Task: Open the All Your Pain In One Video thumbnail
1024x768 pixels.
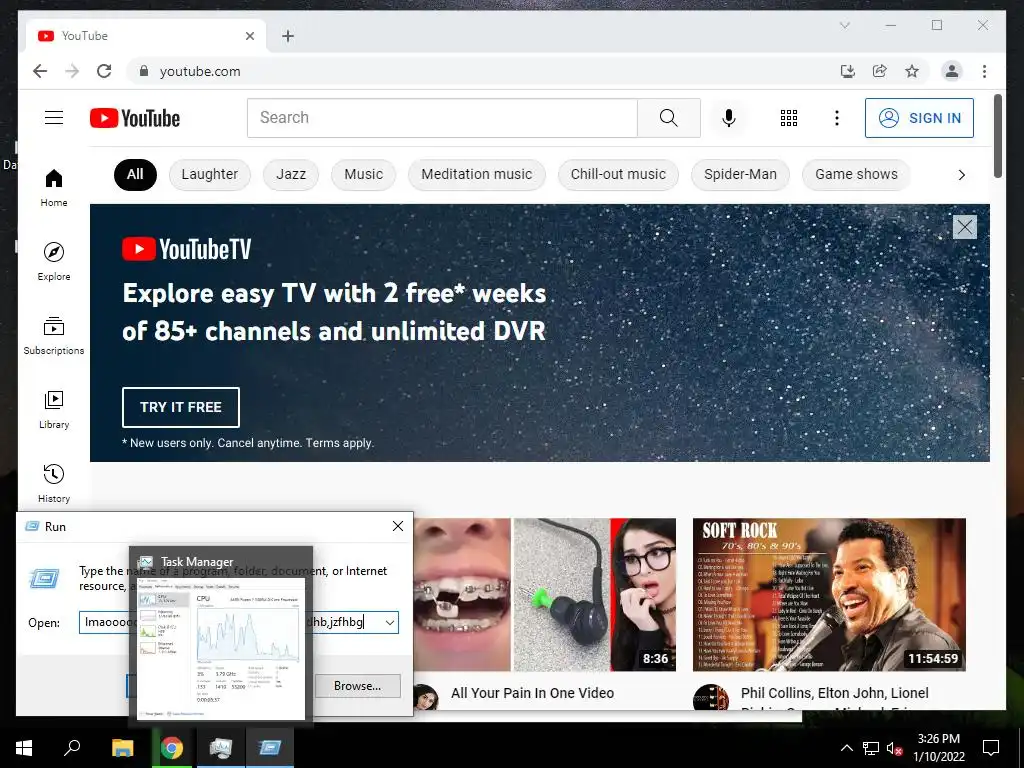Action: point(545,594)
